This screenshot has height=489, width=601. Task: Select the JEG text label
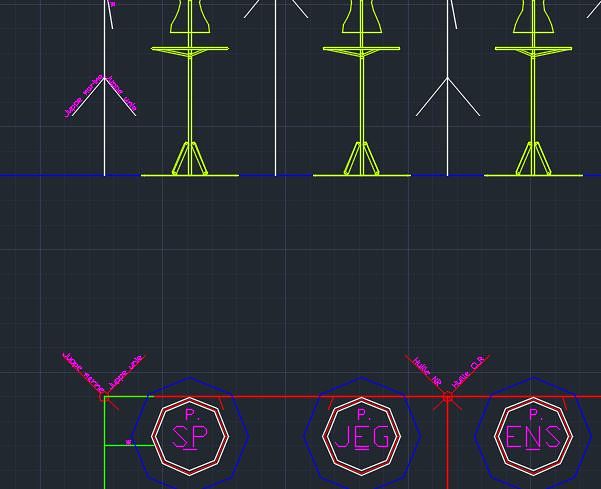[361, 438]
